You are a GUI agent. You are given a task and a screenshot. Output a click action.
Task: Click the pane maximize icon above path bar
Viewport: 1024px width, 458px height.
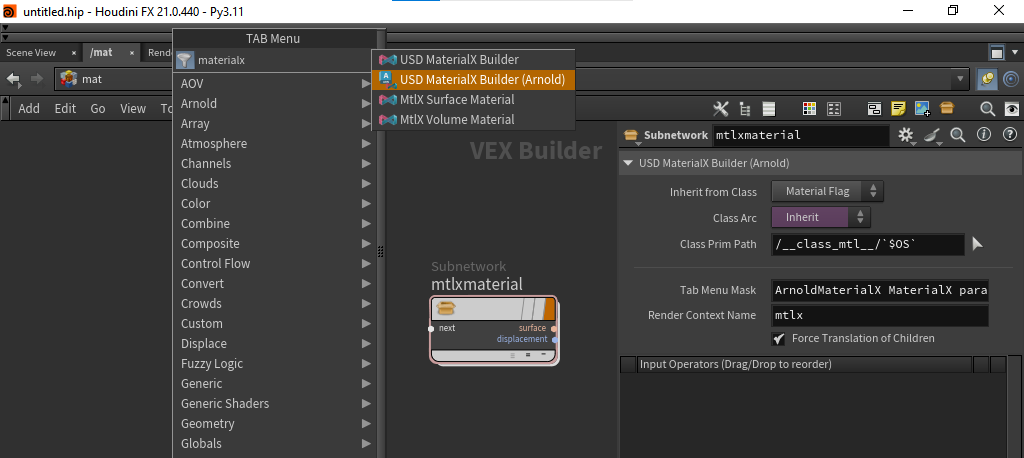997,53
